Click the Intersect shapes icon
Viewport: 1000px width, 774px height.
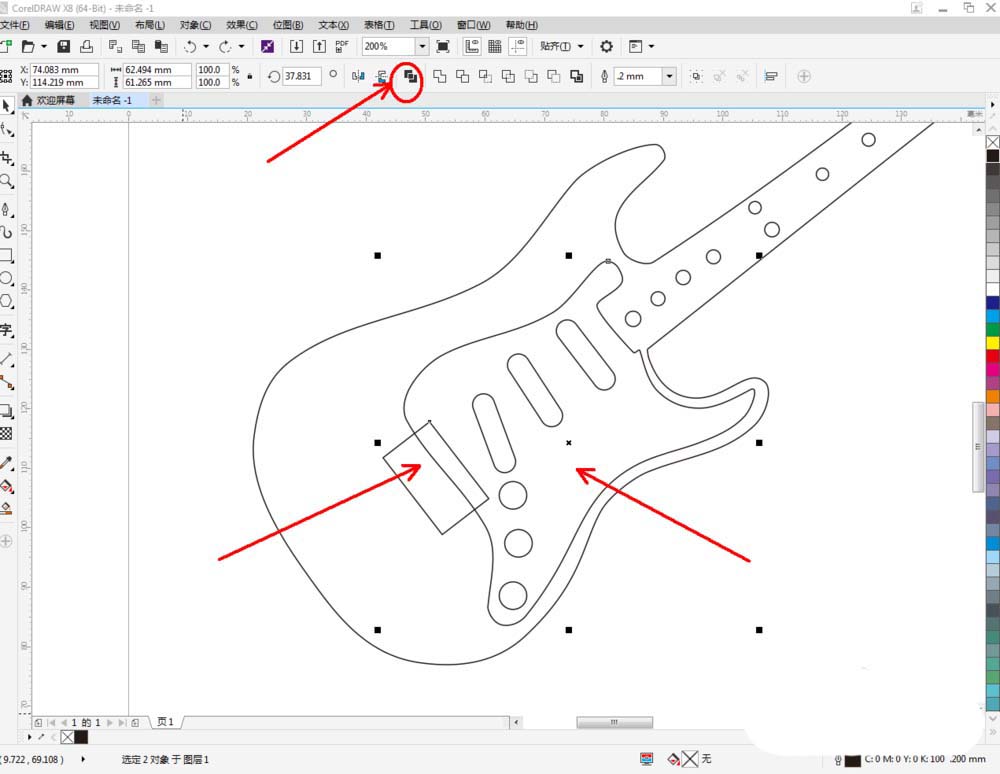click(485, 77)
